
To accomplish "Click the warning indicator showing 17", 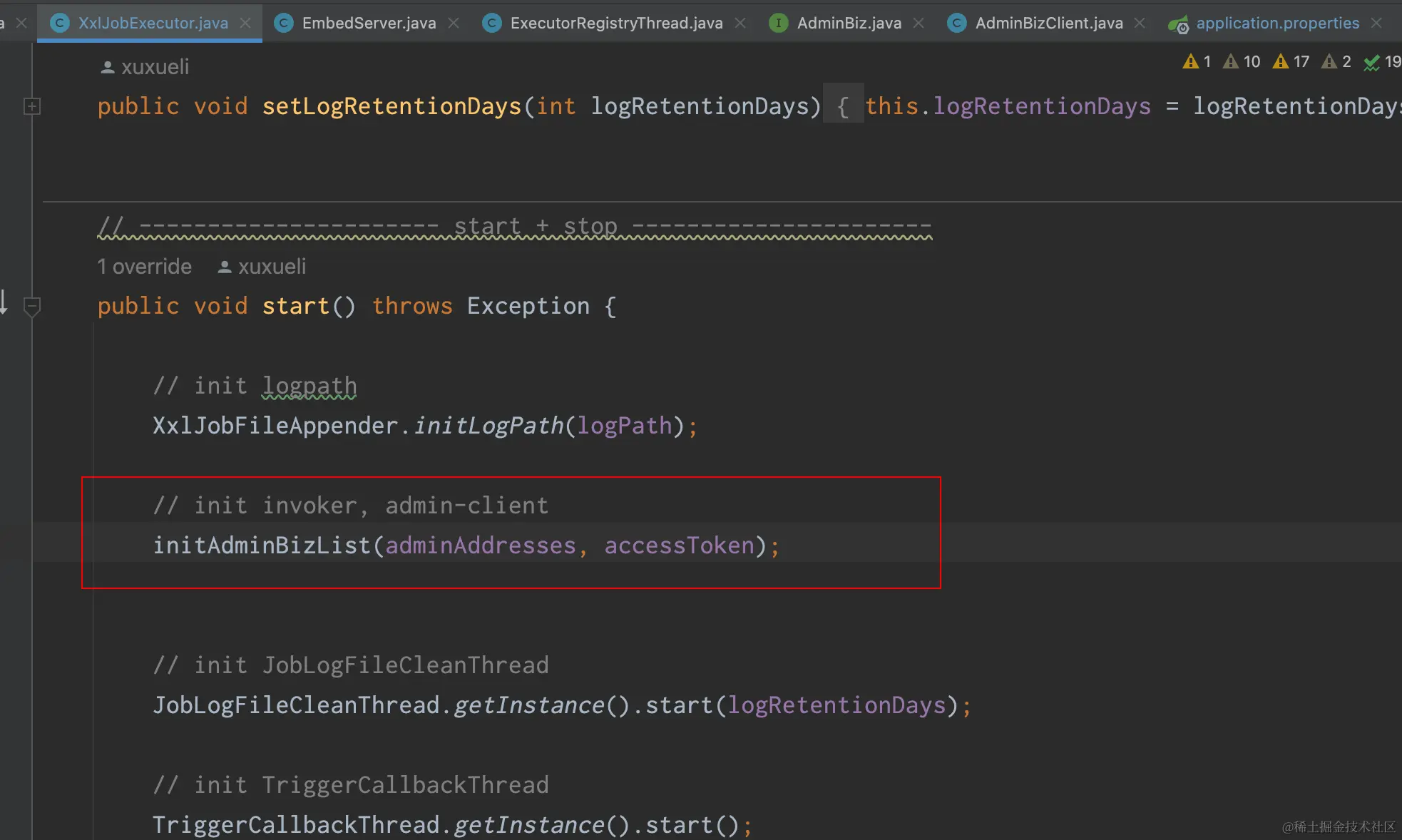I will (x=1291, y=62).
